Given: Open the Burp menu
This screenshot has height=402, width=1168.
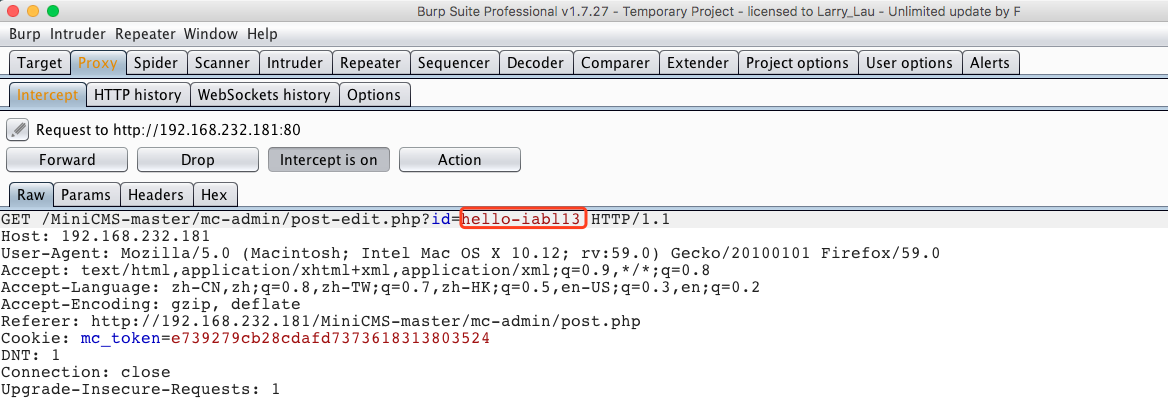Looking at the screenshot, I should coord(25,34).
